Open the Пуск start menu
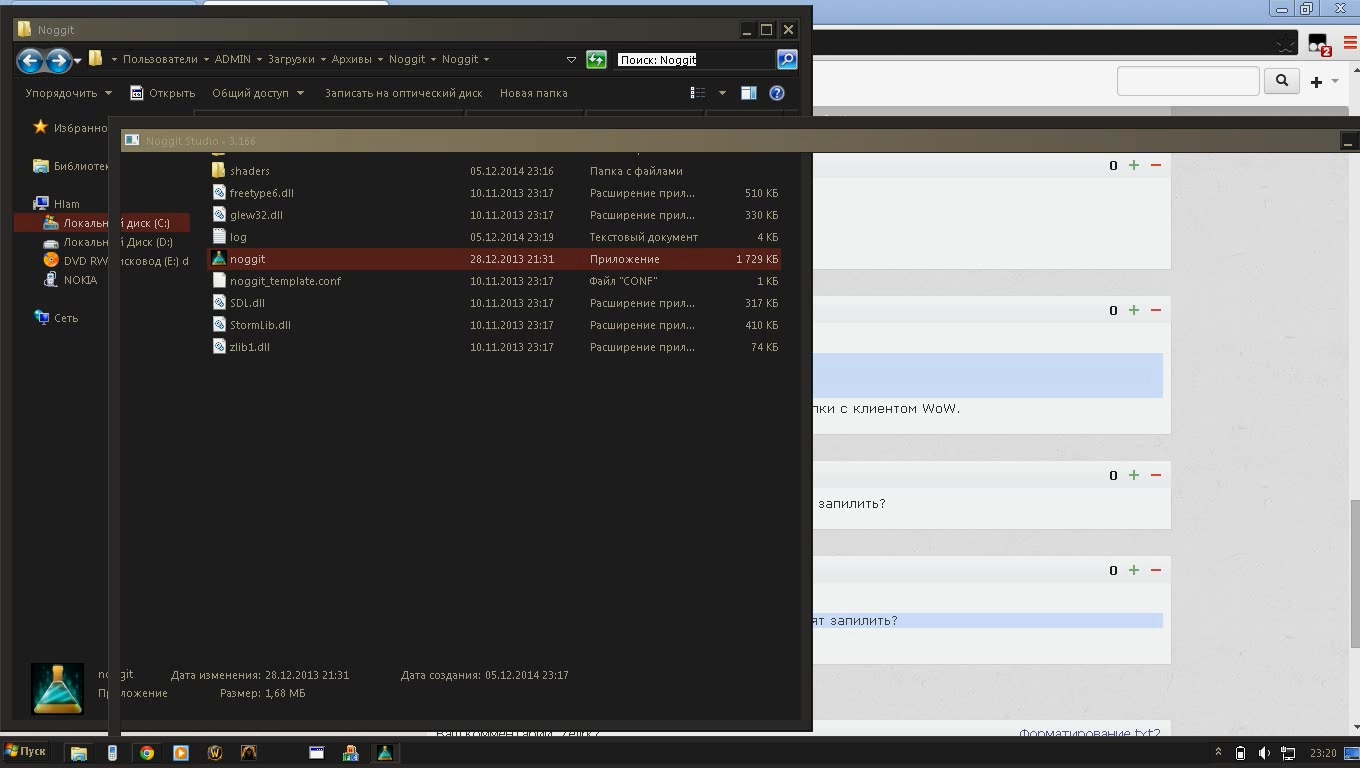The height and width of the screenshot is (768, 1360). coord(25,752)
